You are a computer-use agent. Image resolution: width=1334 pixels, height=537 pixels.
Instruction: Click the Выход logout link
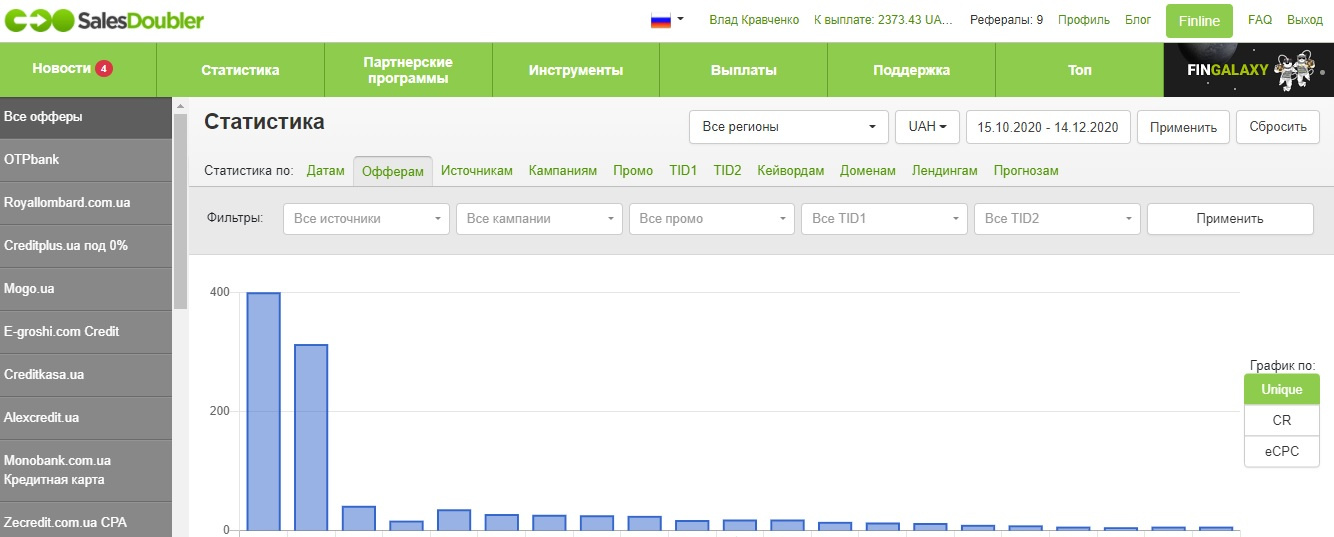click(1304, 20)
